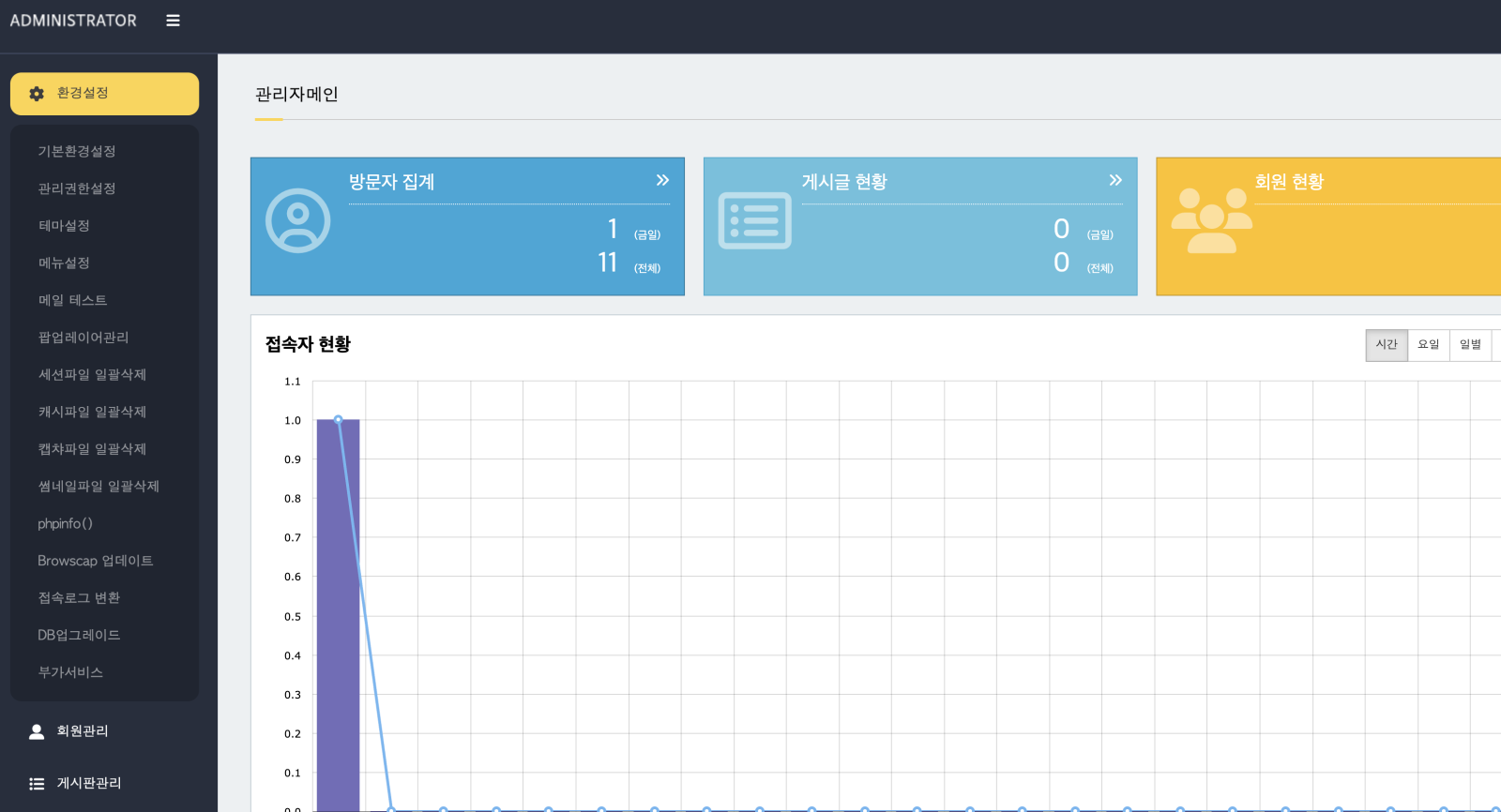Expand the 게시판관리 sidebar section
Image resolution: width=1501 pixels, height=812 pixels.
click(89, 784)
